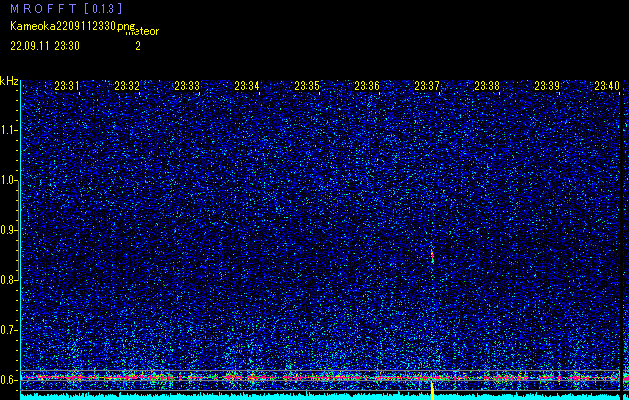Click the 23:40 time label
Viewport: 629px width, 400px height.
607,86
